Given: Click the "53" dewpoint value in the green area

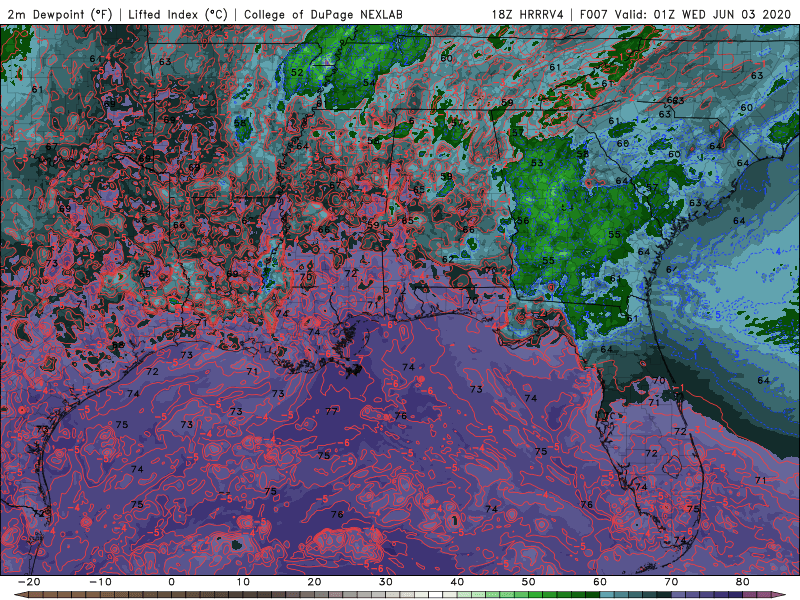Looking at the screenshot, I should click(537, 163).
